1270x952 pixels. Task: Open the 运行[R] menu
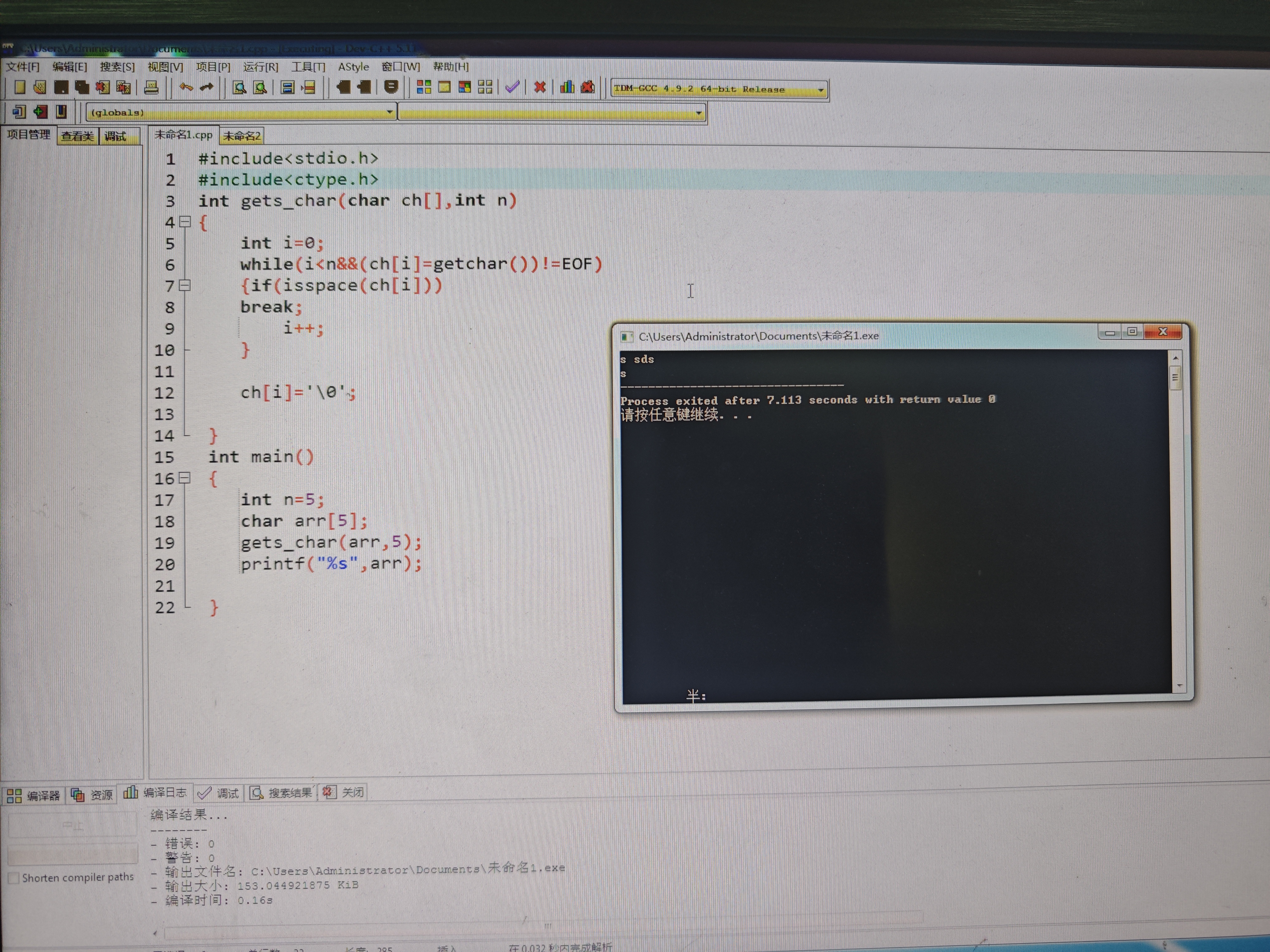click(x=260, y=67)
